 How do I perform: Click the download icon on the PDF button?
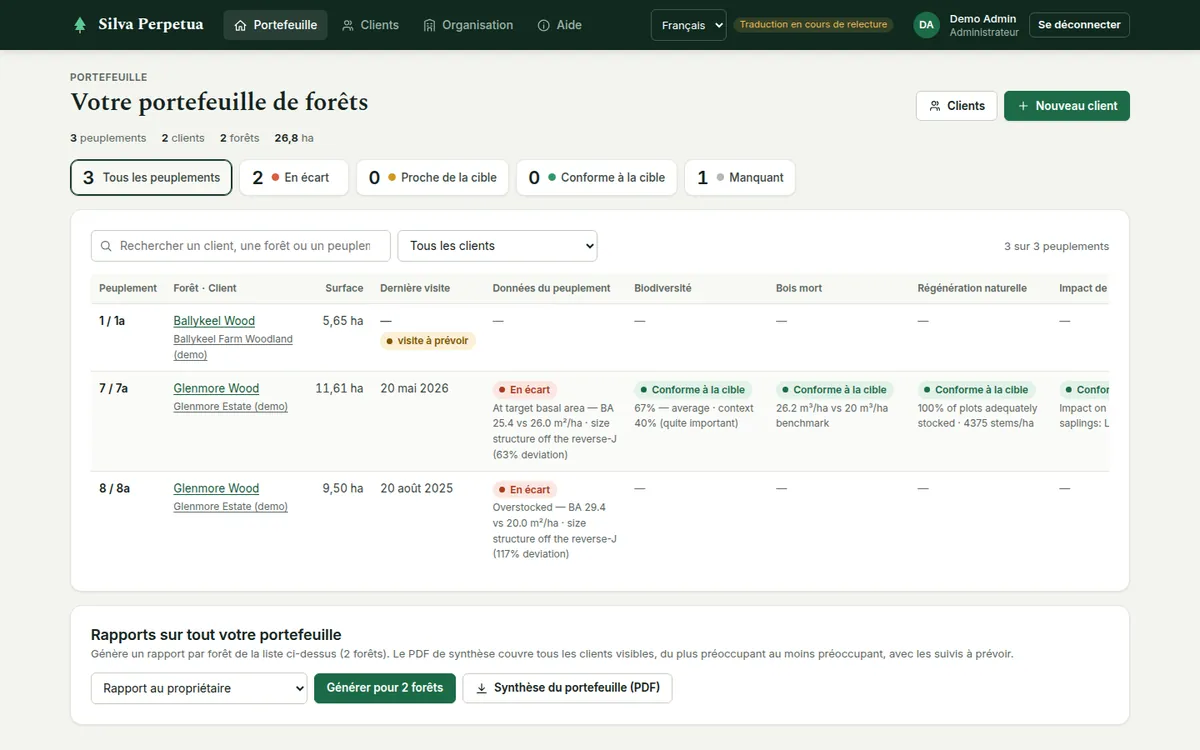(x=482, y=688)
